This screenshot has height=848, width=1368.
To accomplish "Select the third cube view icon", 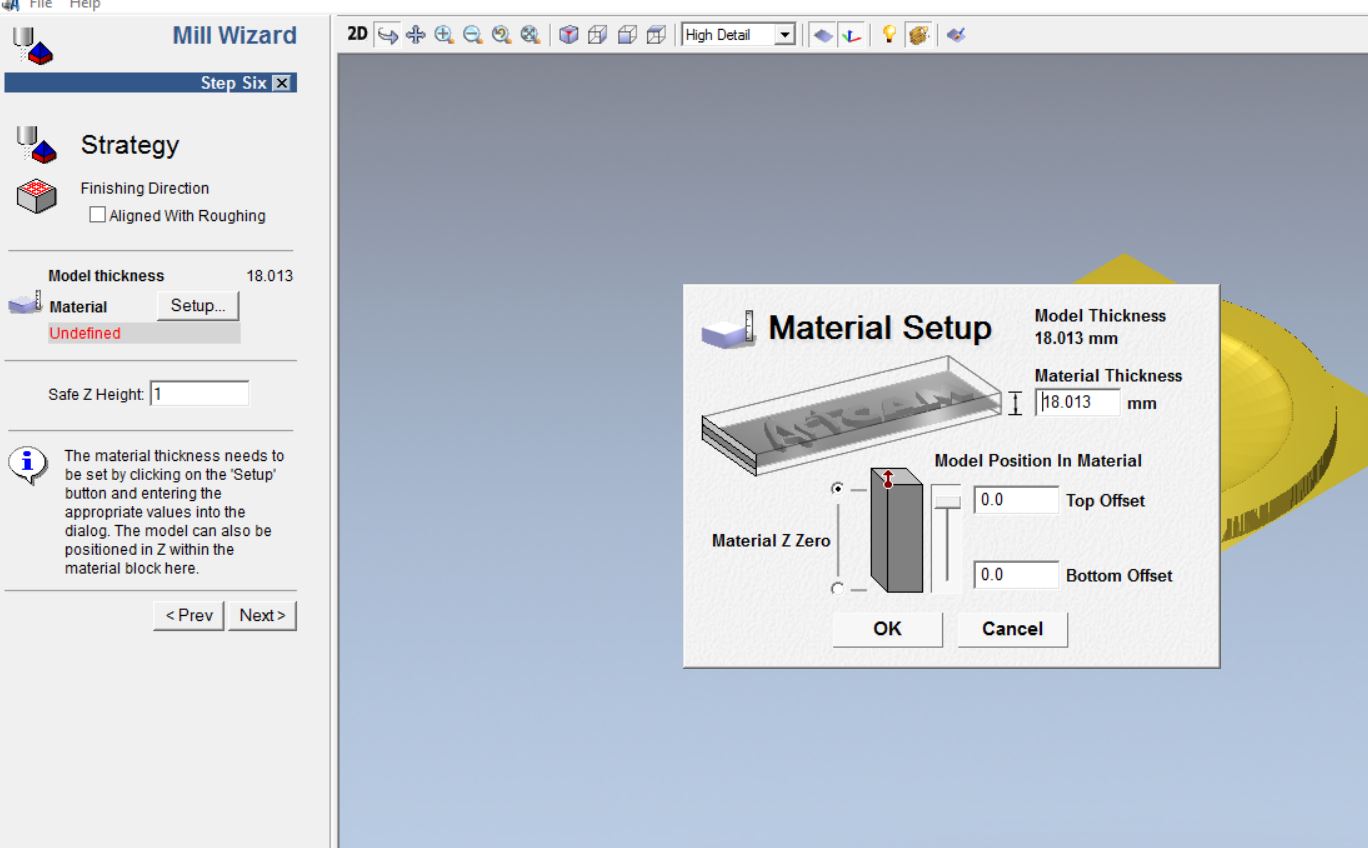I will [x=627, y=35].
